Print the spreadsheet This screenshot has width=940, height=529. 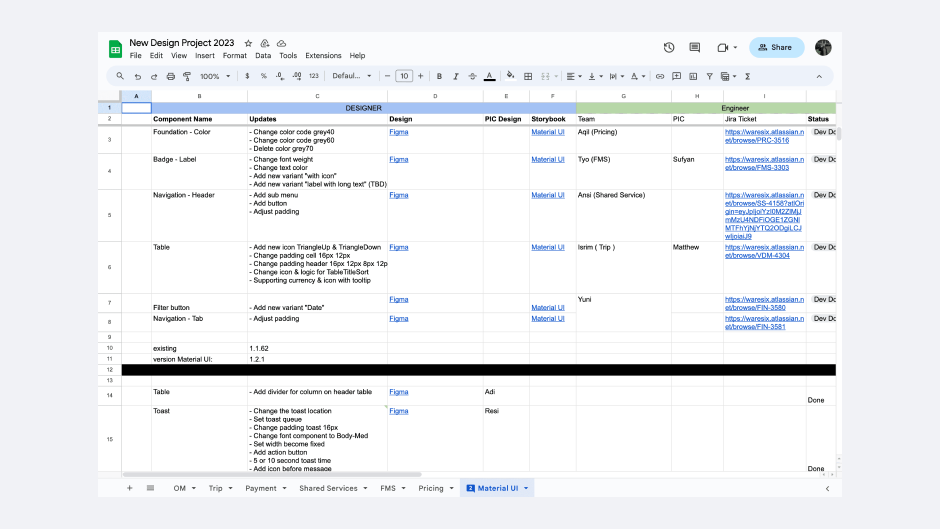(x=171, y=76)
